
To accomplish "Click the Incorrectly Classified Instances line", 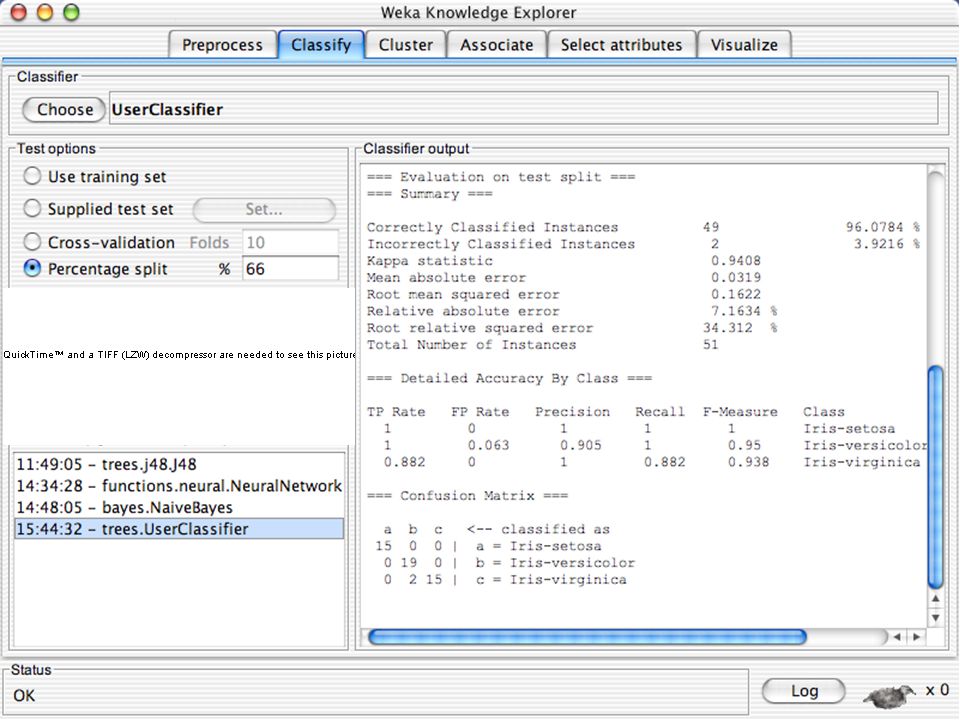I will click(643, 244).
